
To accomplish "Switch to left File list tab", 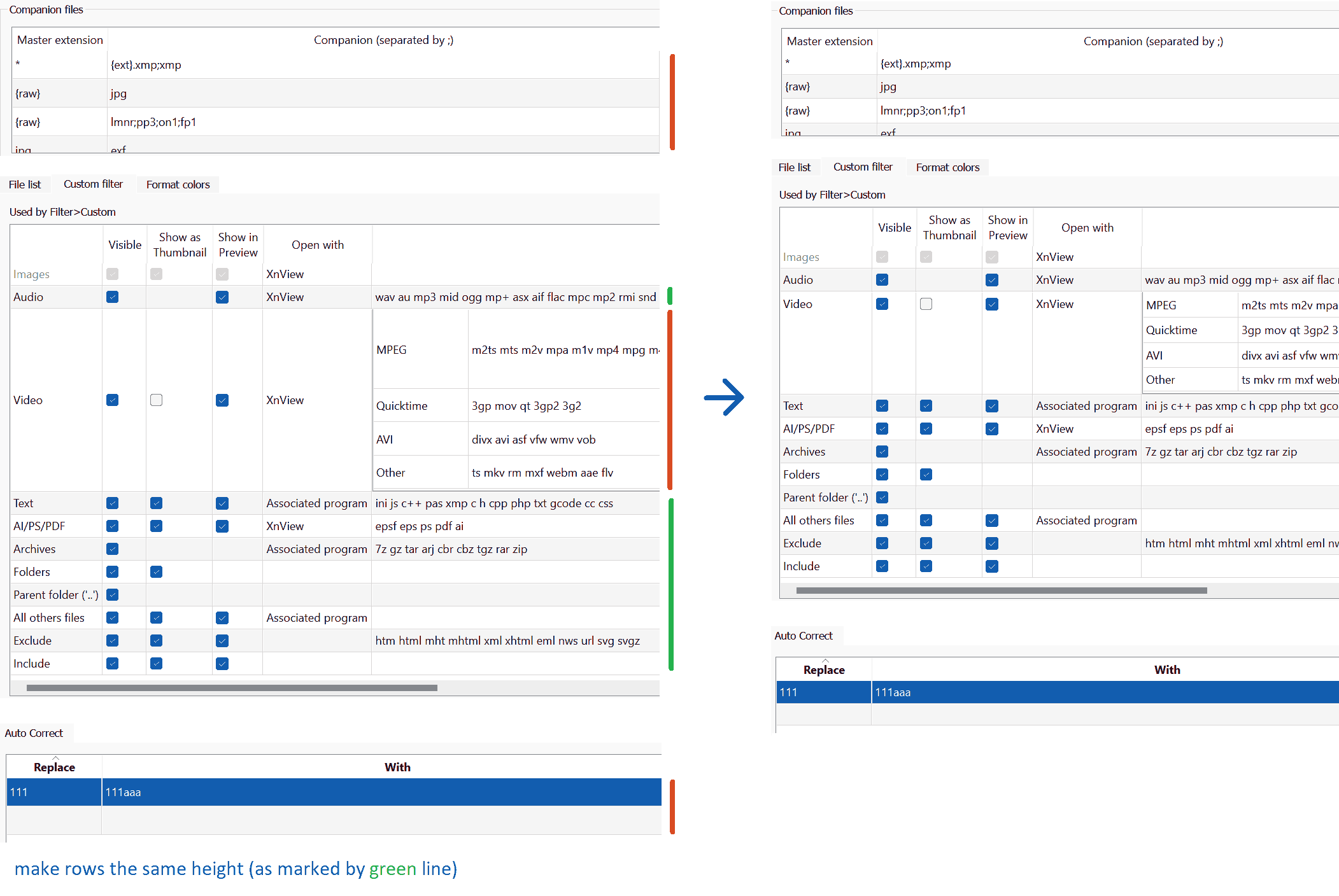I will [25, 185].
